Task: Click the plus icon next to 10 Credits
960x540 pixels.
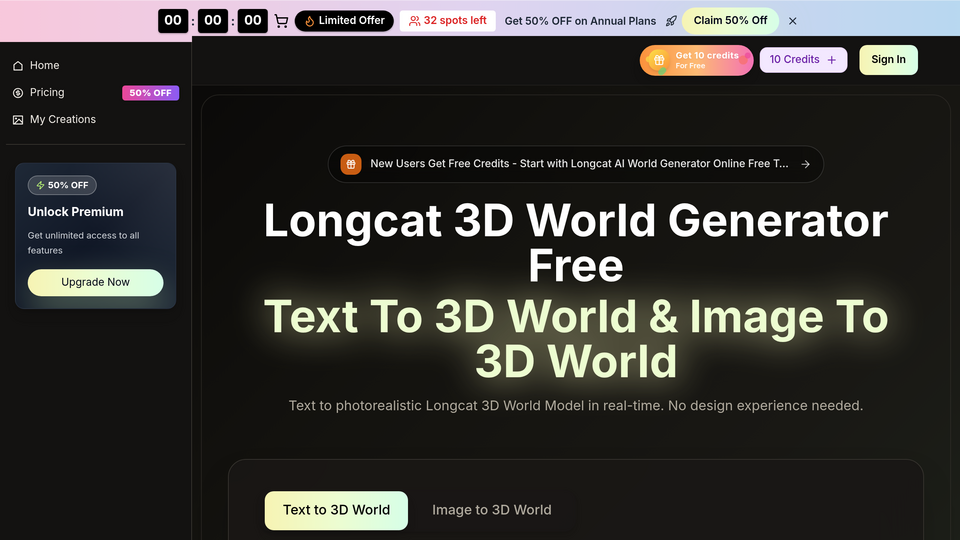Action: pos(831,60)
